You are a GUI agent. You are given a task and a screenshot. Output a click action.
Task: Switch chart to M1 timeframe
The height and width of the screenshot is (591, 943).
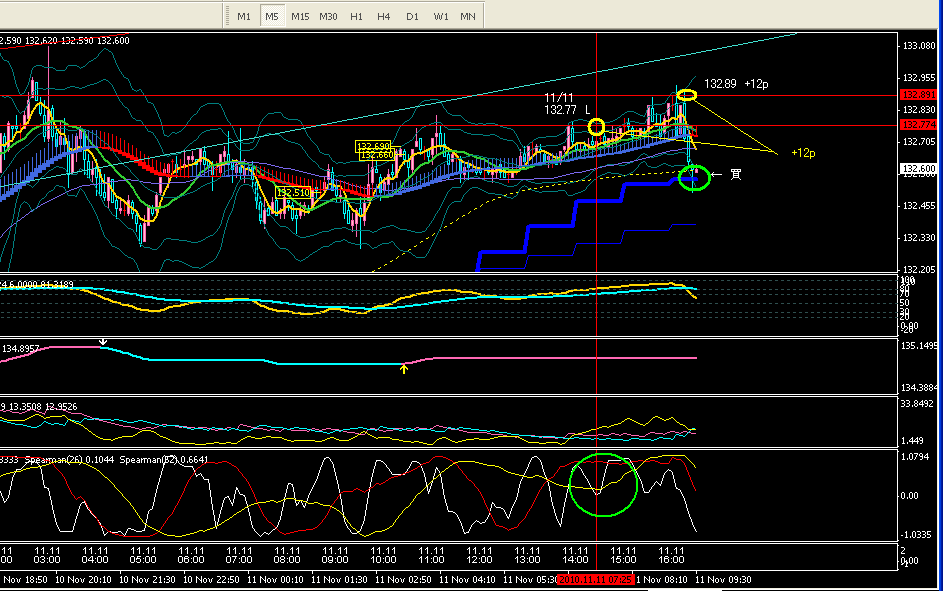pyautogui.click(x=244, y=16)
